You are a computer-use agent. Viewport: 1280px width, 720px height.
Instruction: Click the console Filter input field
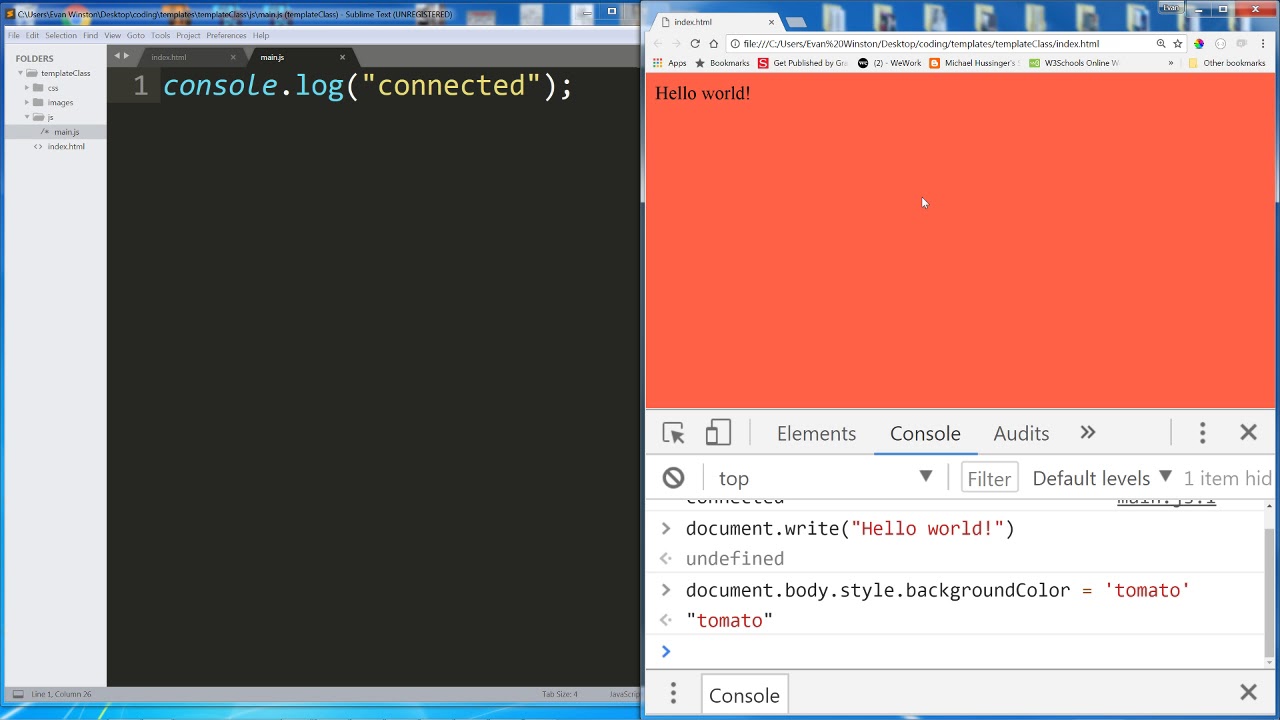tap(989, 478)
